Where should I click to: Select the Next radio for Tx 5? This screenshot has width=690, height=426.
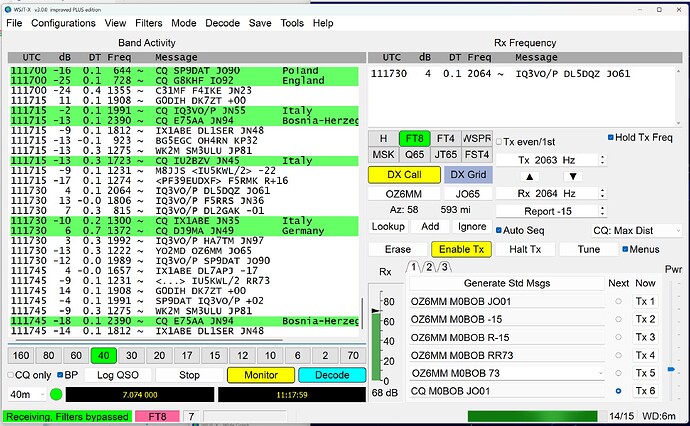point(618,373)
